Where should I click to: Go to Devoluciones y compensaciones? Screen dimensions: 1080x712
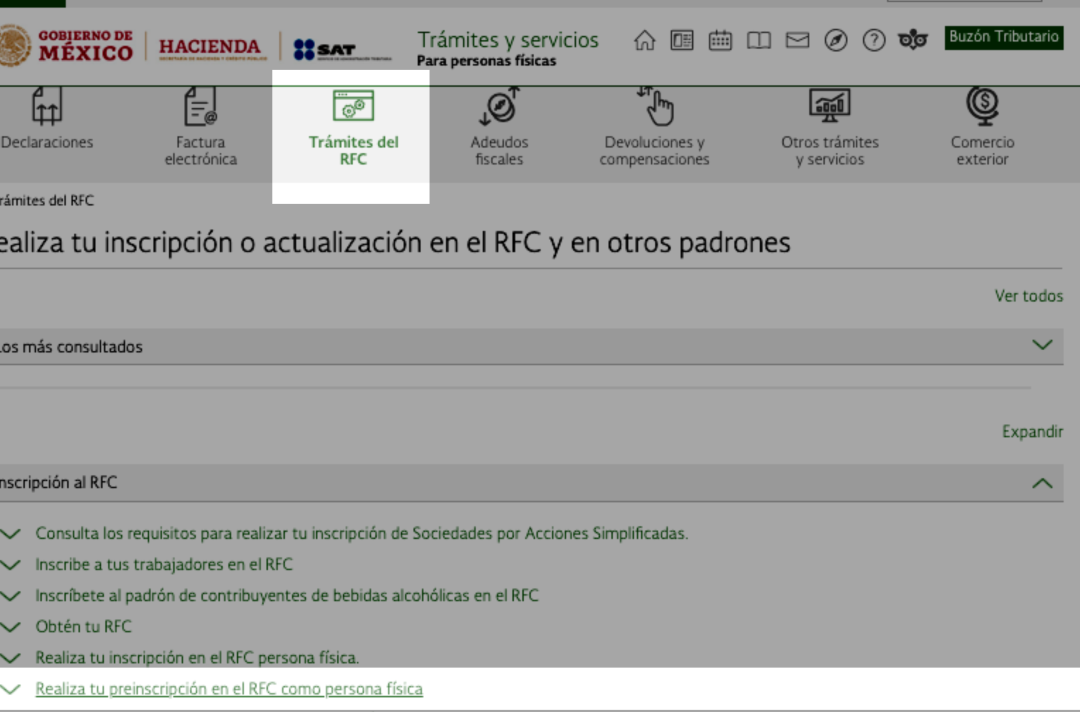point(654,130)
